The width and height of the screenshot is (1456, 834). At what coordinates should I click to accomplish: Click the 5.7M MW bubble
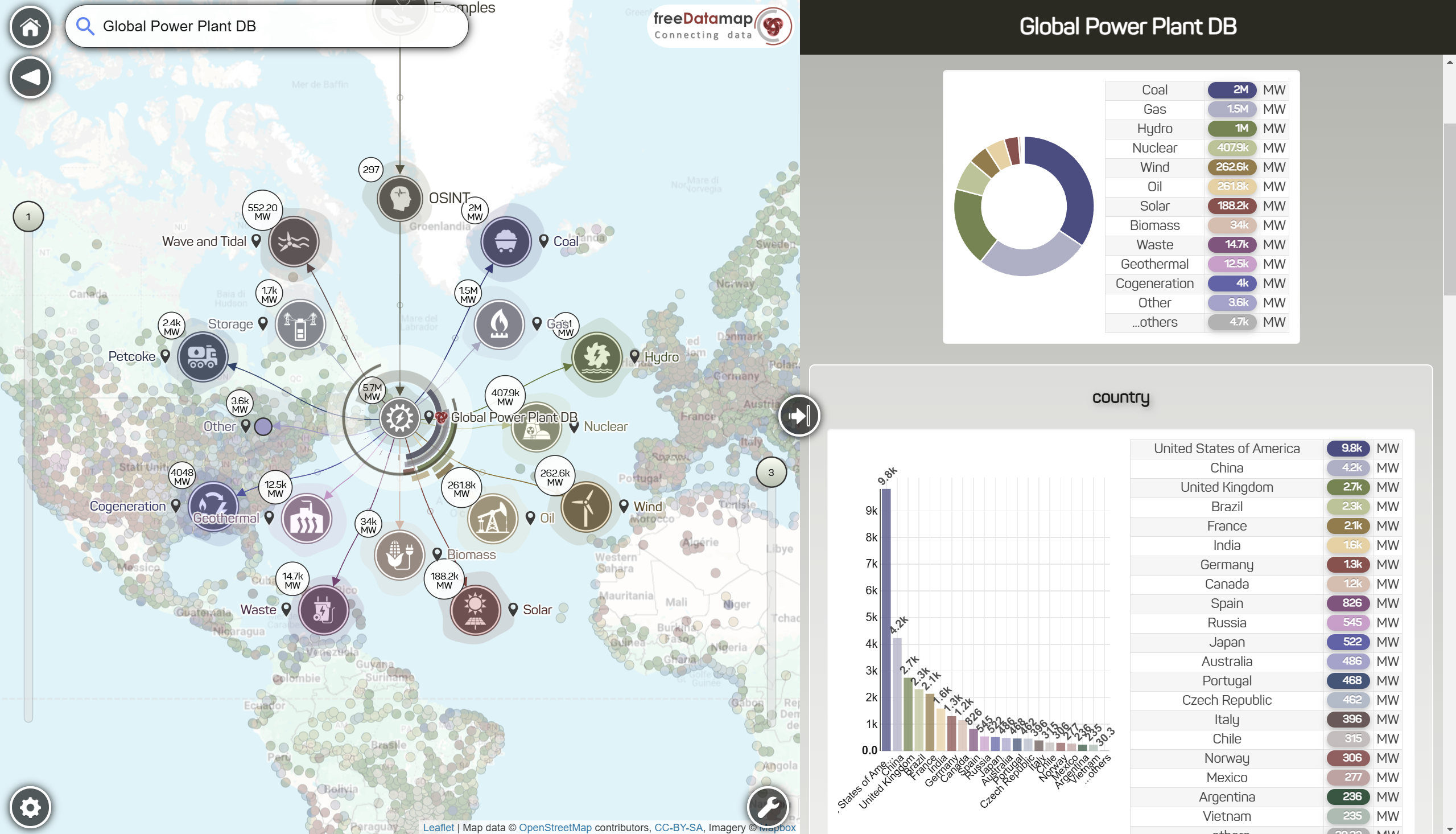click(x=372, y=392)
